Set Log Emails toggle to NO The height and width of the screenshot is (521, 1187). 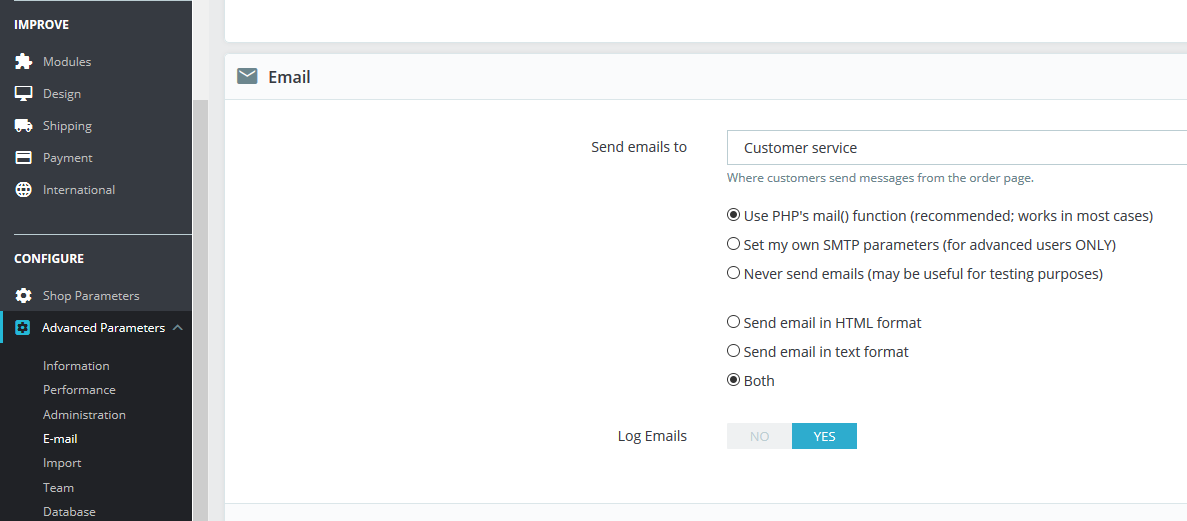coord(759,436)
